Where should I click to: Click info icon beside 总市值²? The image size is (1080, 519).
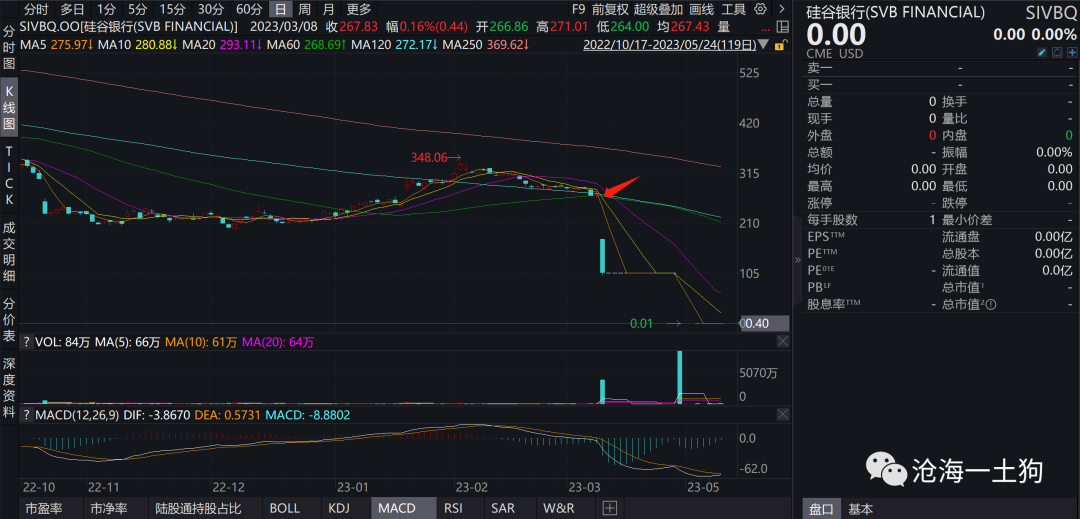coord(992,304)
